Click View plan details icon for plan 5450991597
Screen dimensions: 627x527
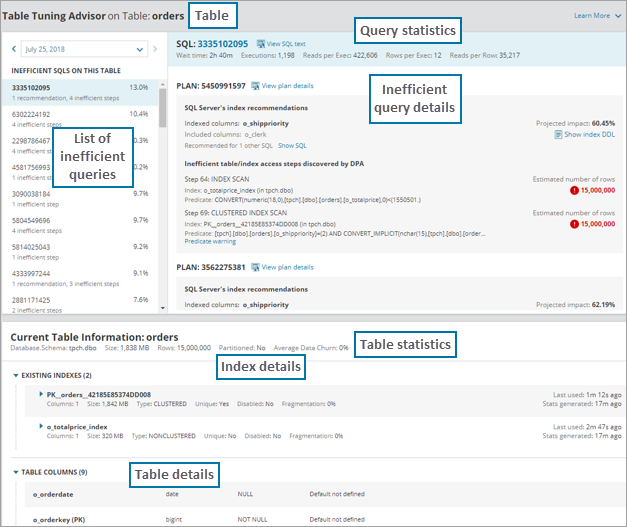pos(254,87)
